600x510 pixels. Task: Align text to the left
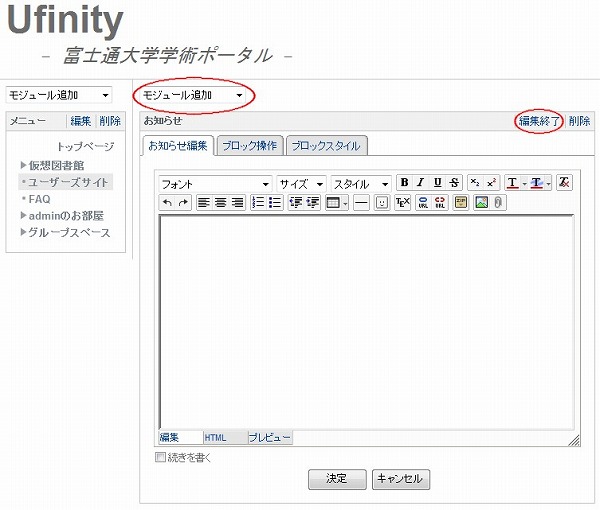click(204, 202)
